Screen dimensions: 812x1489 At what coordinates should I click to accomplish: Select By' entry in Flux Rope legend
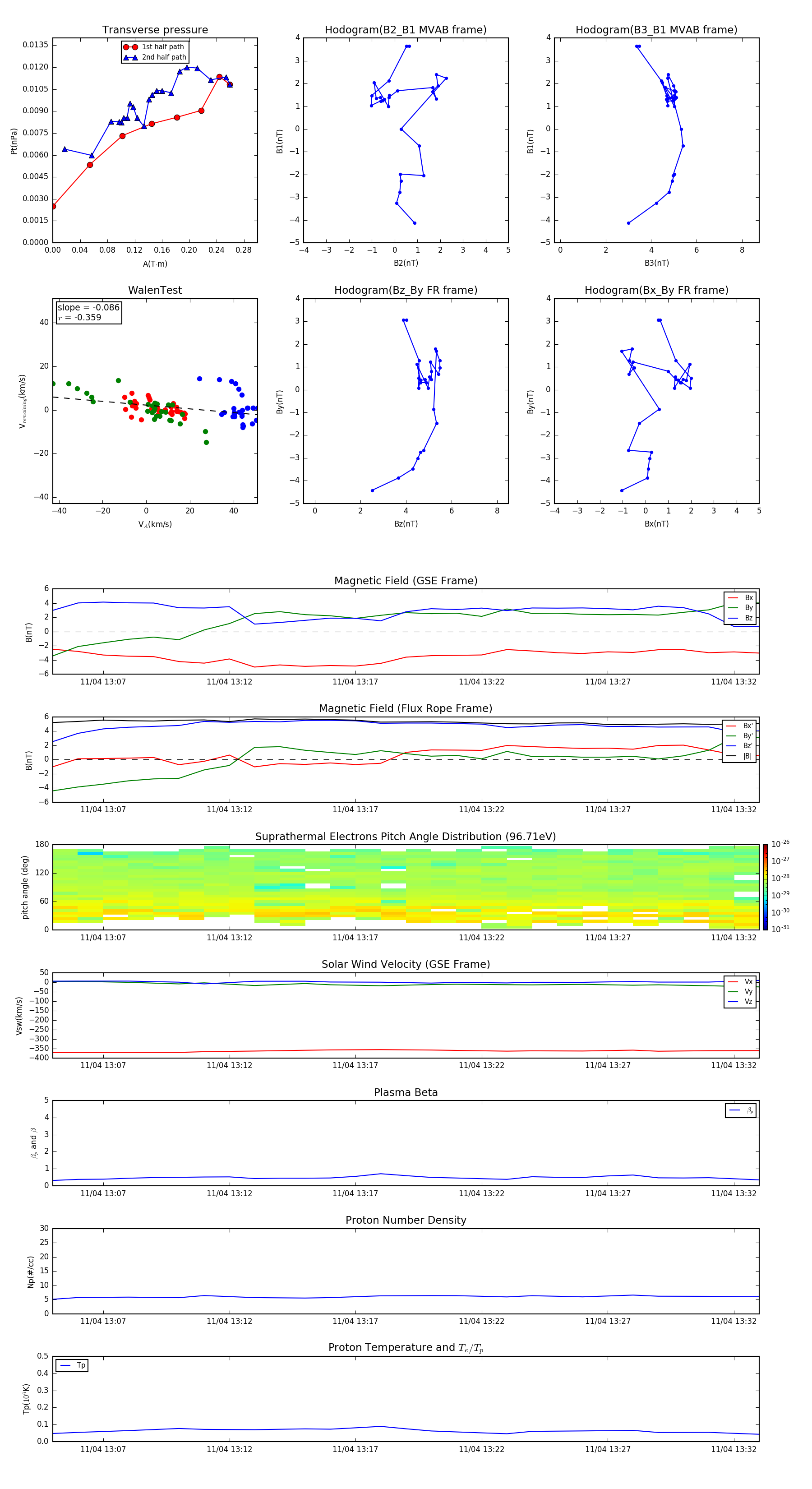pyautogui.click(x=739, y=736)
